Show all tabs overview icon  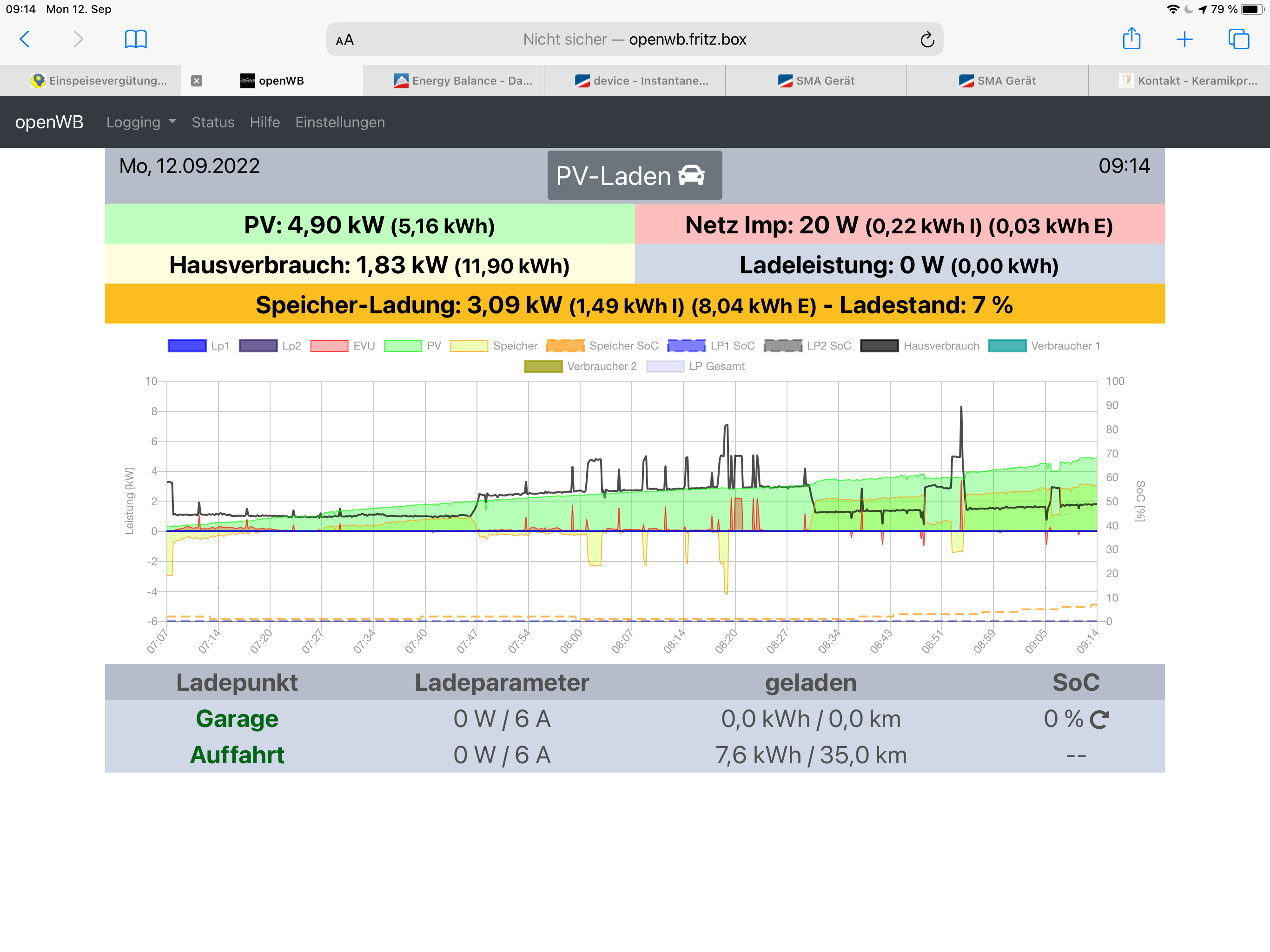click(1238, 39)
